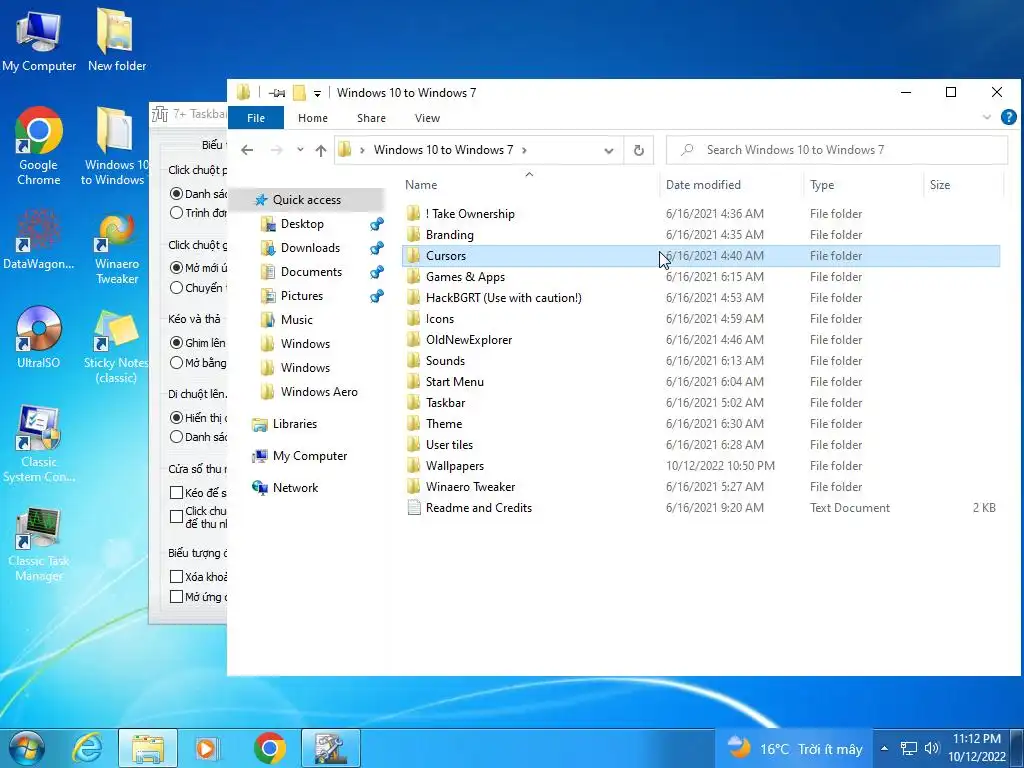Sort by the Type column header
The height and width of the screenshot is (768, 1024).
864,185
